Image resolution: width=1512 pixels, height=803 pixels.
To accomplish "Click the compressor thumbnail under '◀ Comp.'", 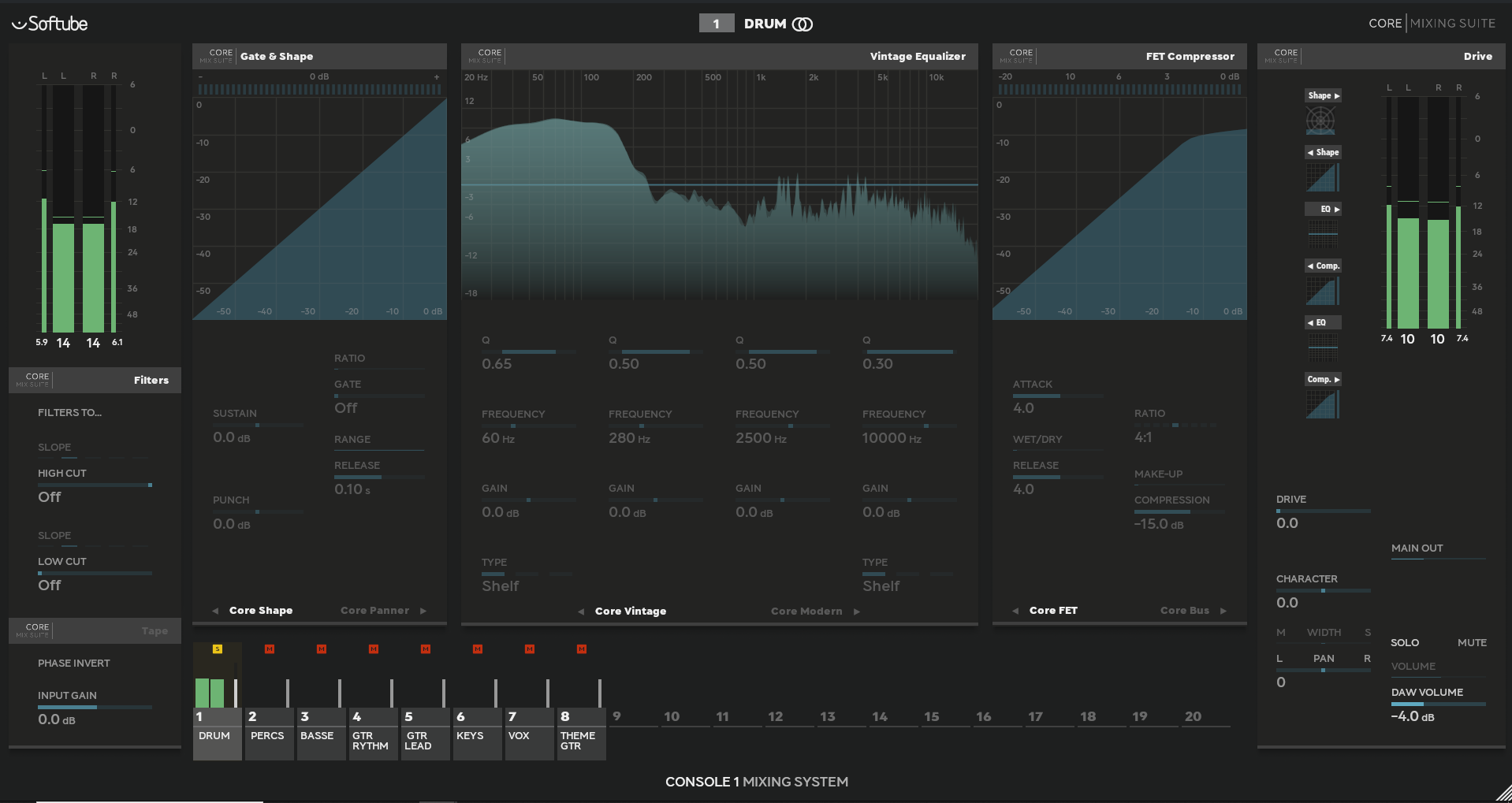I will [x=1323, y=291].
